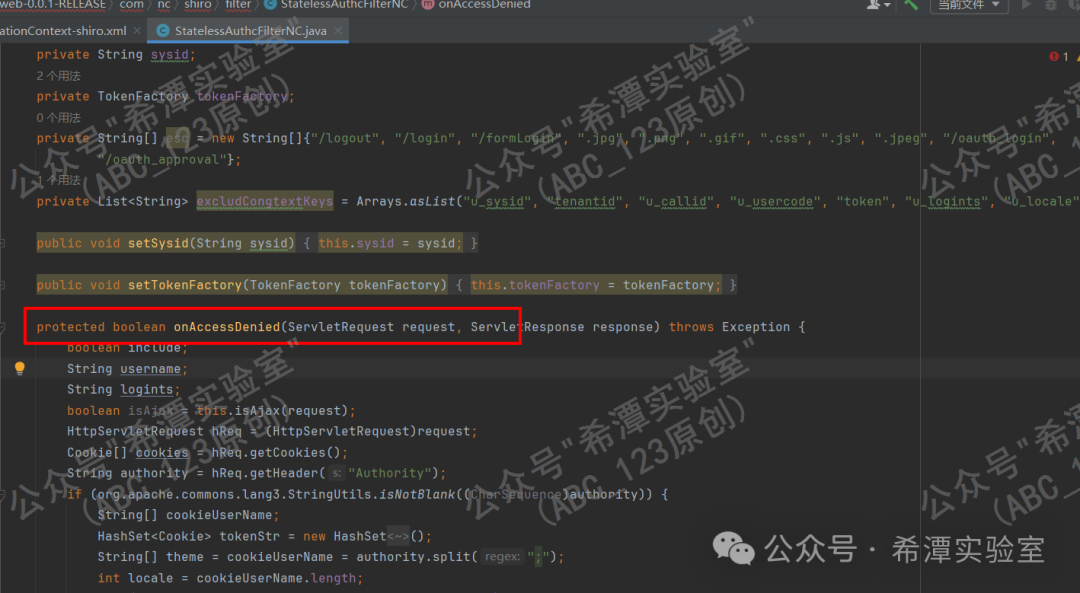Open the user account dropdown icon

(x=878, y=5)
